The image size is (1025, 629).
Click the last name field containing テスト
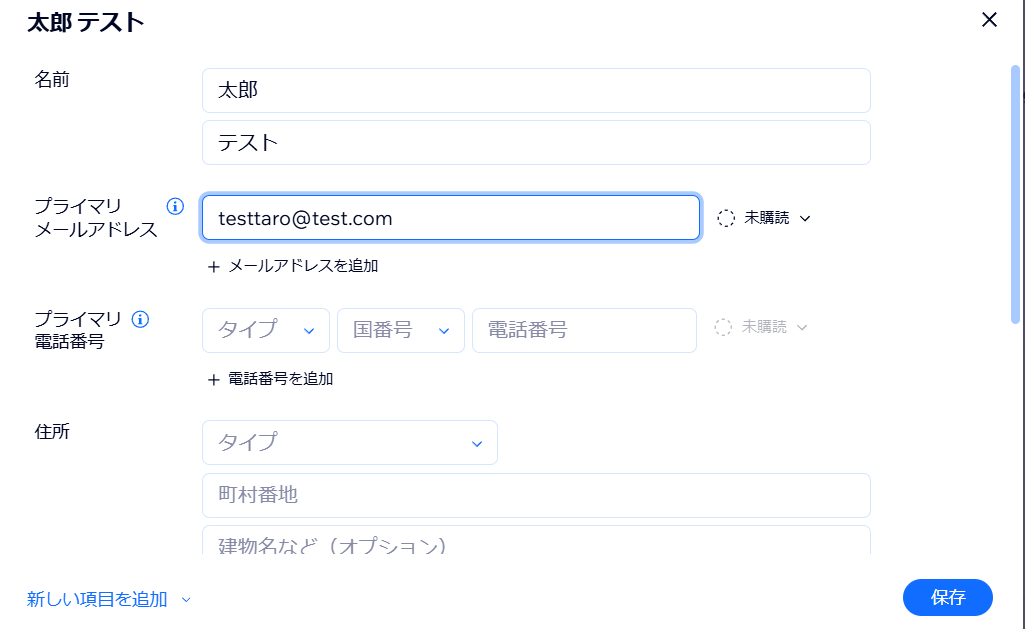(x=535, y=143)
